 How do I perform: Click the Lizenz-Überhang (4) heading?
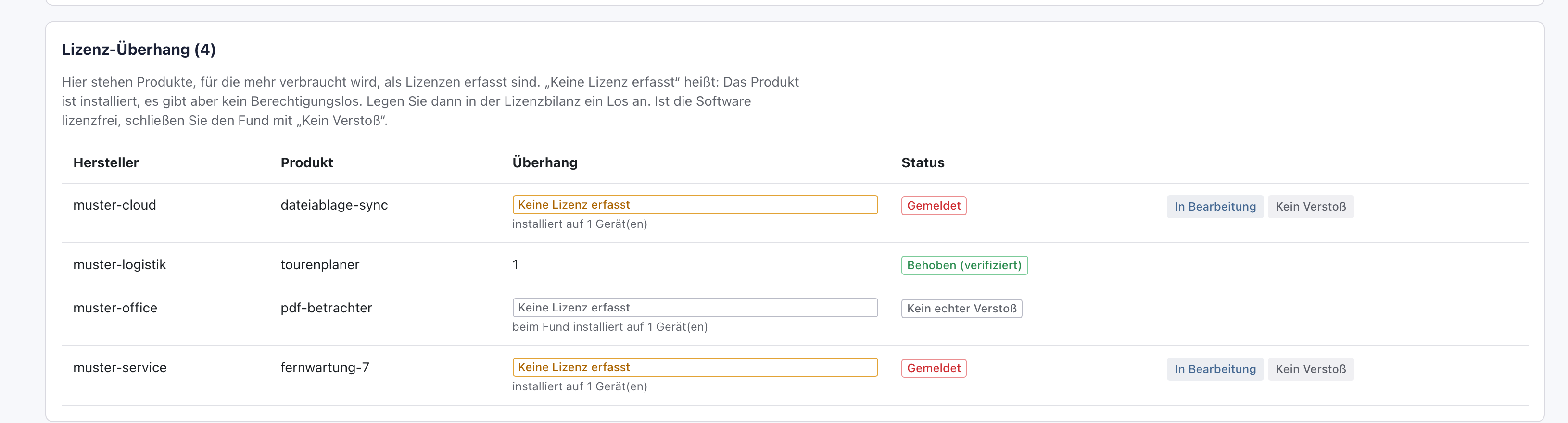click(139, 50)
